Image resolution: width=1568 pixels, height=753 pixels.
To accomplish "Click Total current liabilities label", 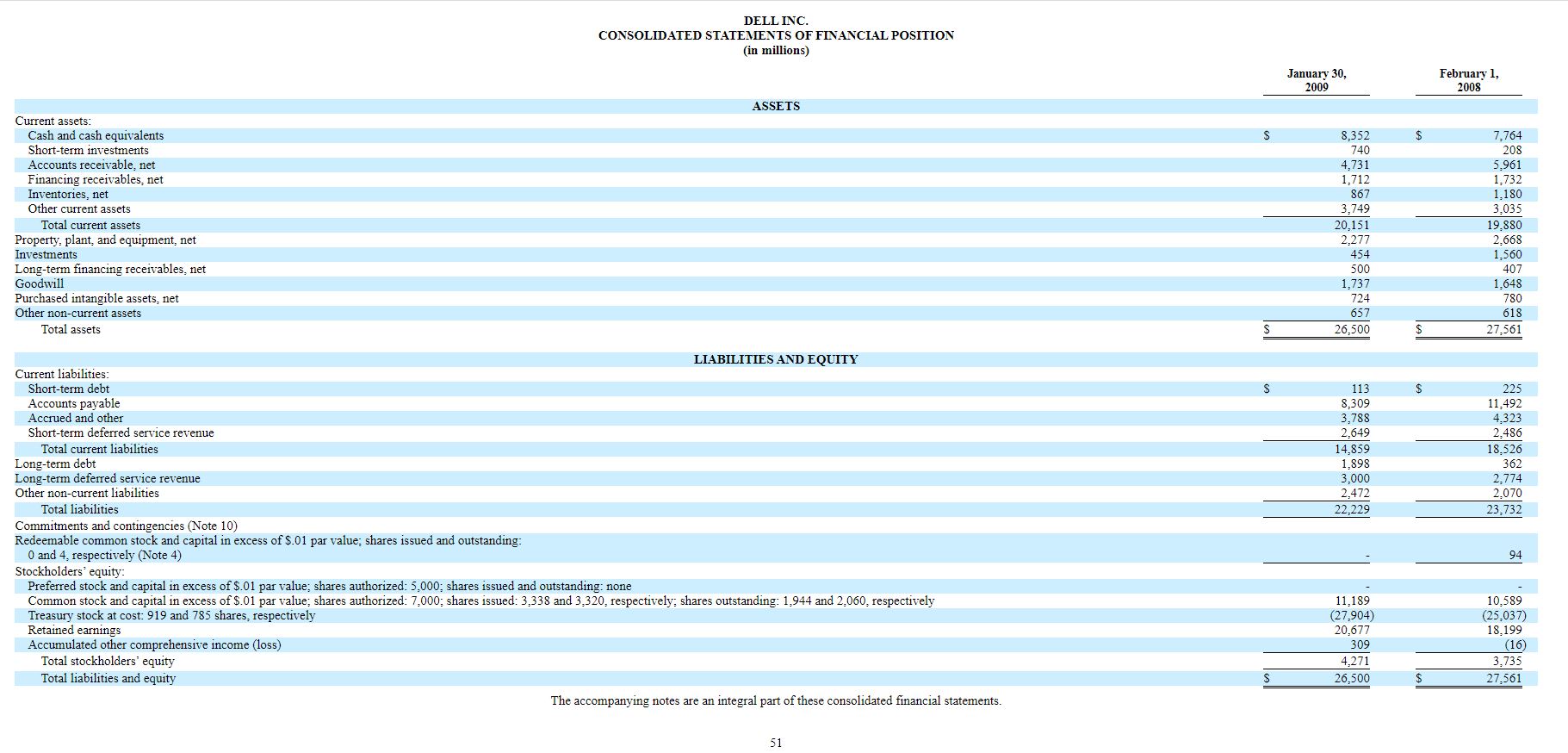I will click(100, 449).
